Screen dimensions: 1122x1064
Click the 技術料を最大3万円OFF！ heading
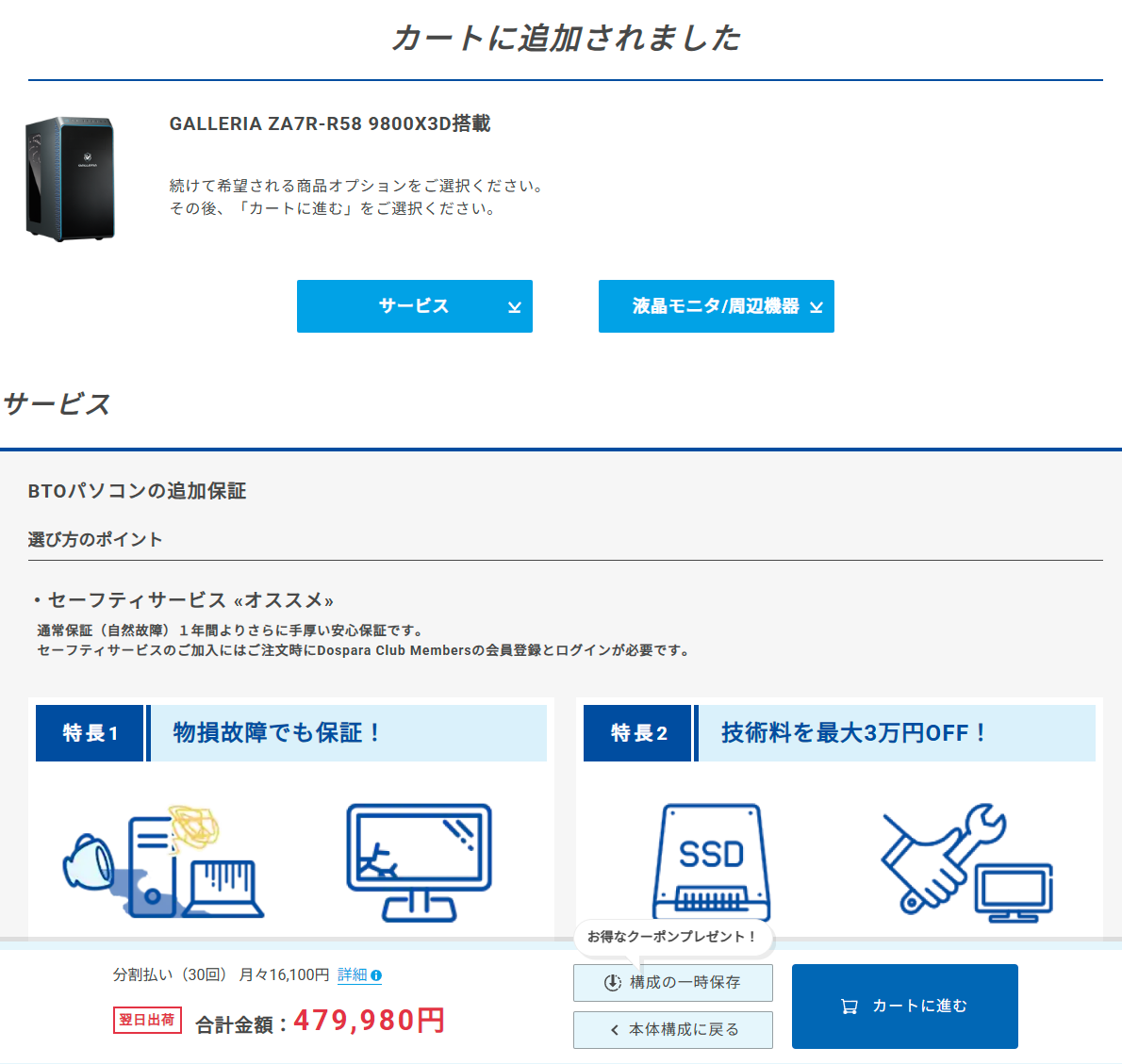coord(854,733)
